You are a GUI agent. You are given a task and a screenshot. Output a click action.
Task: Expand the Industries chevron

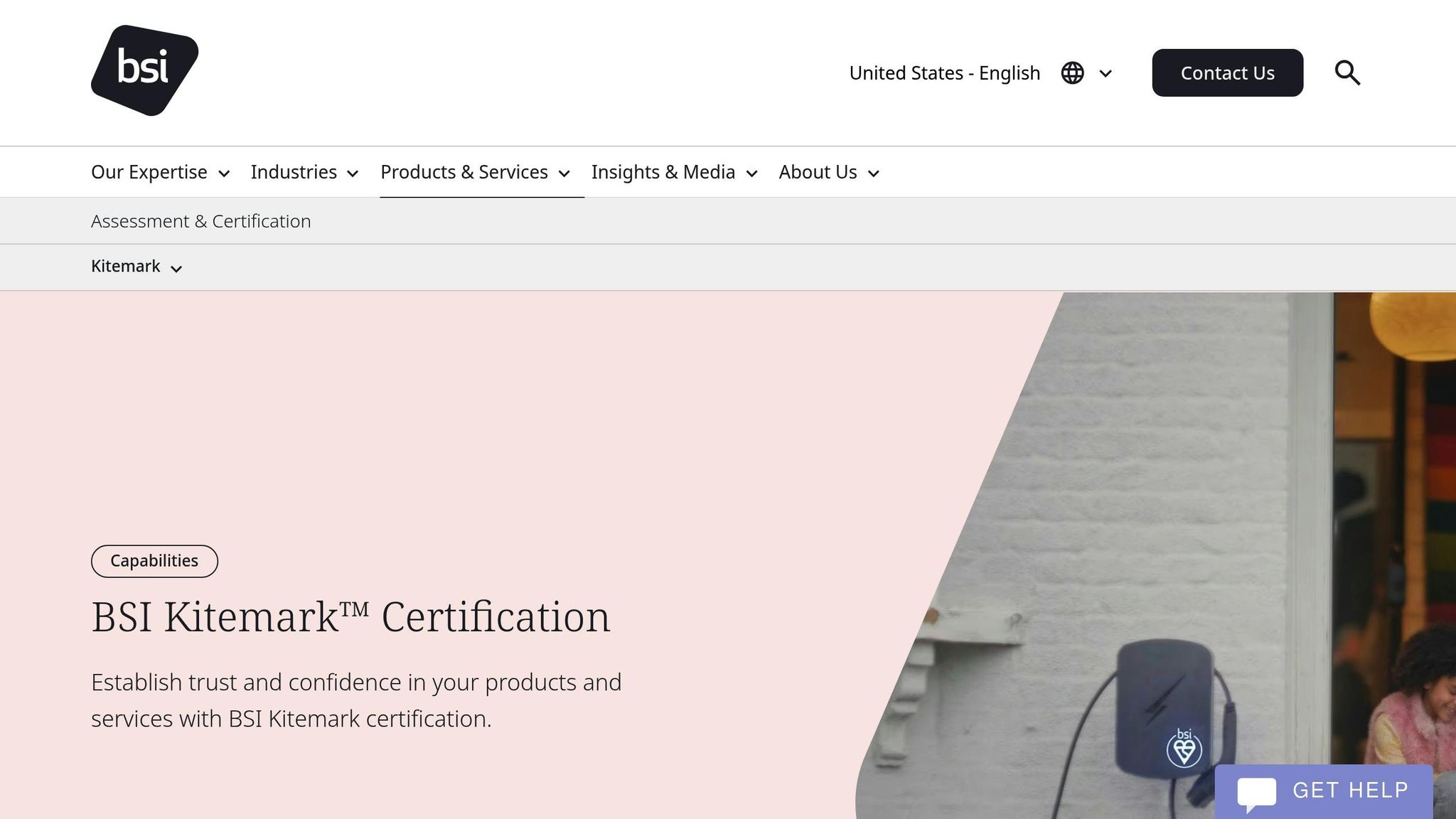tap(353, 173)
